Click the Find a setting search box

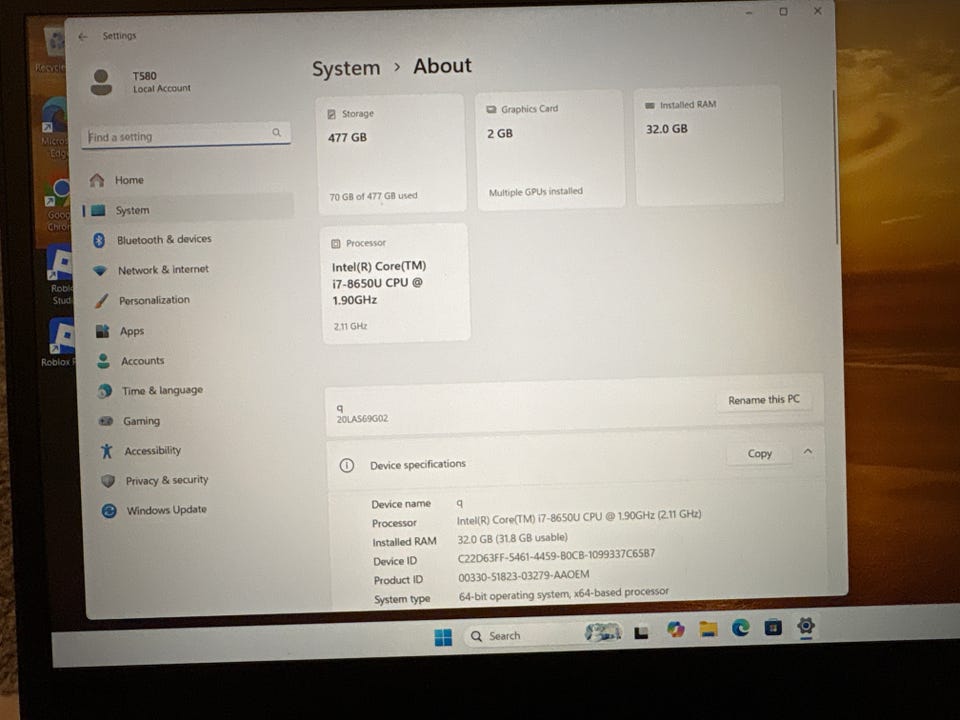click(x=186, y=135)
